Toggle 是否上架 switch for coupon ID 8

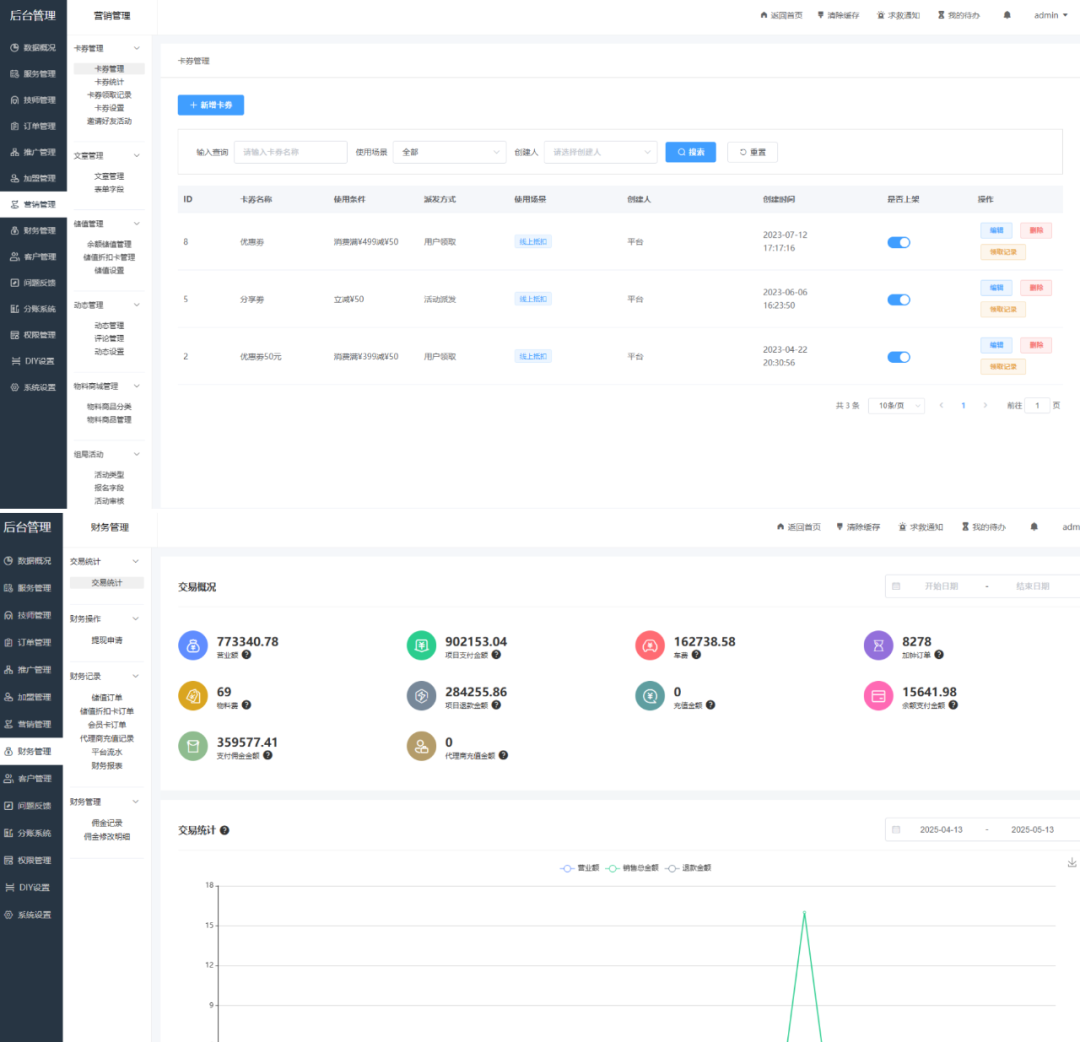(898, 242)
